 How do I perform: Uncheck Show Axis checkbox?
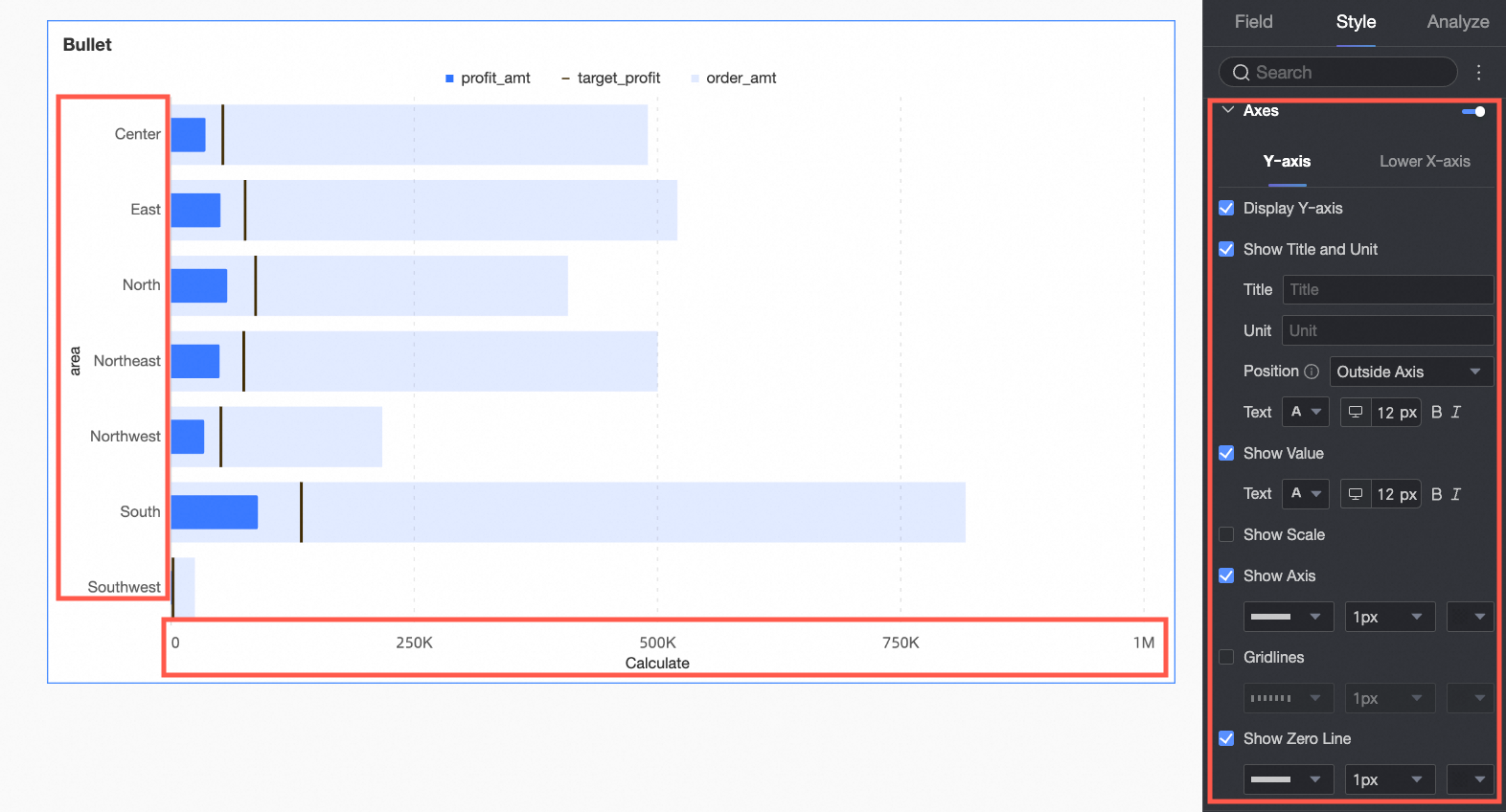(1226, 575)
